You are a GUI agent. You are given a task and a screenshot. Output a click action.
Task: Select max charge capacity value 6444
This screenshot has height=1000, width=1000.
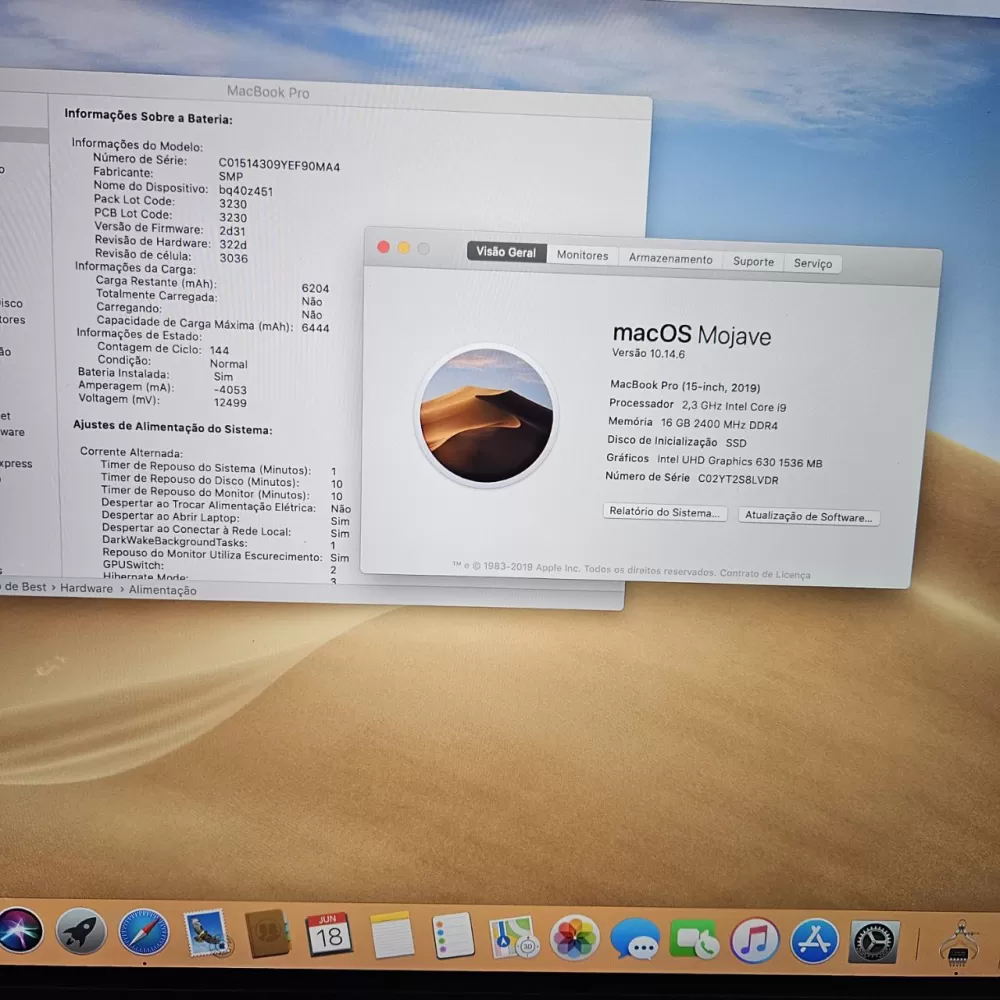[315, 328]
